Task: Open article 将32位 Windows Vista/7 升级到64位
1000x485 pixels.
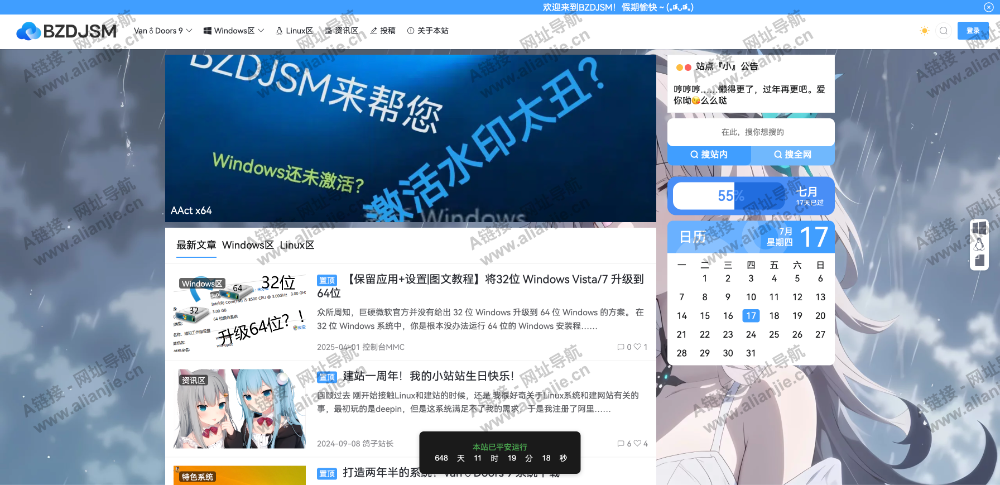Action: point(480,286)
